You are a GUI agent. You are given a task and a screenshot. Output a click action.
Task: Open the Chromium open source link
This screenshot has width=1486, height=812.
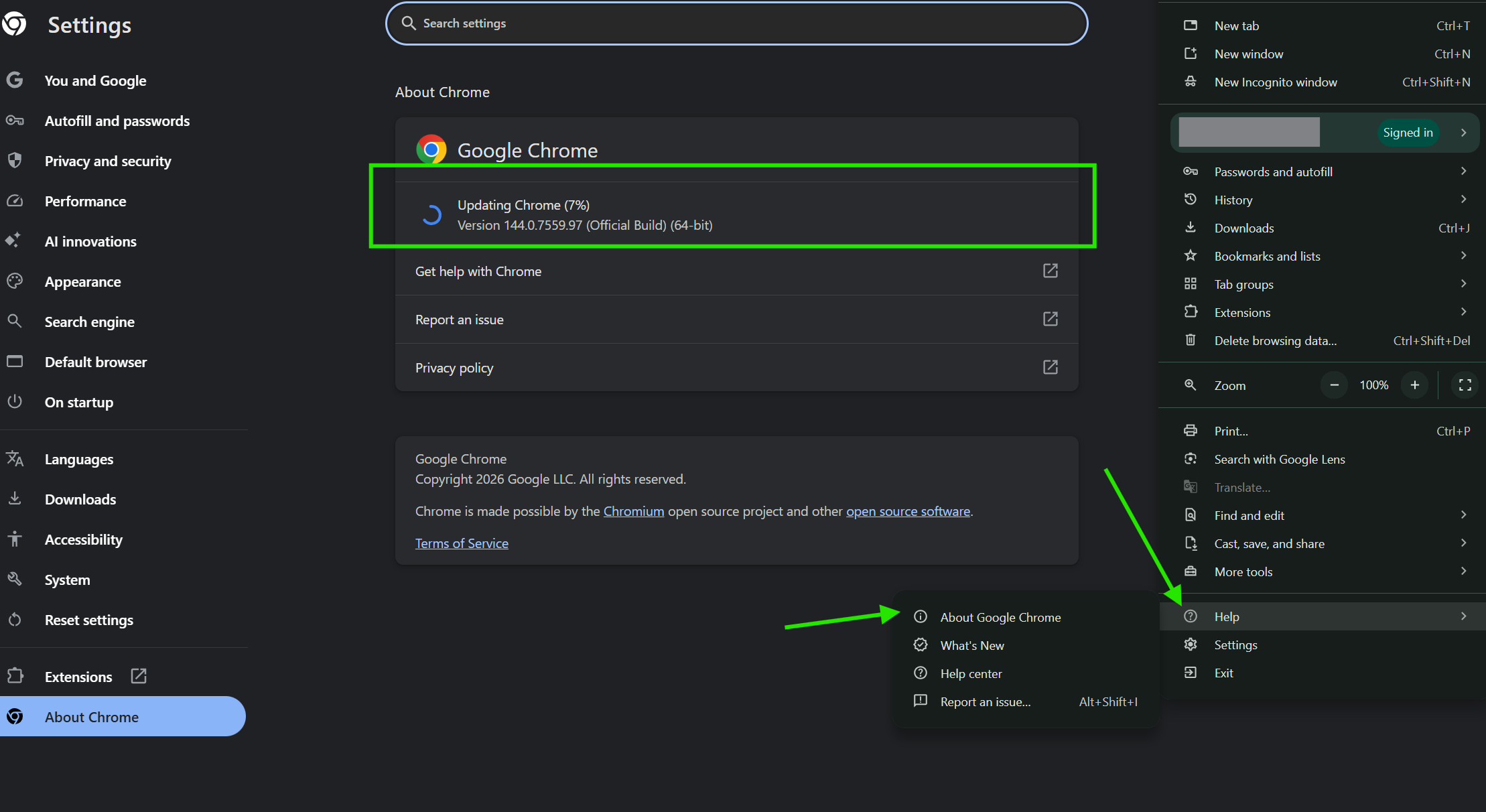click(633, 511)
